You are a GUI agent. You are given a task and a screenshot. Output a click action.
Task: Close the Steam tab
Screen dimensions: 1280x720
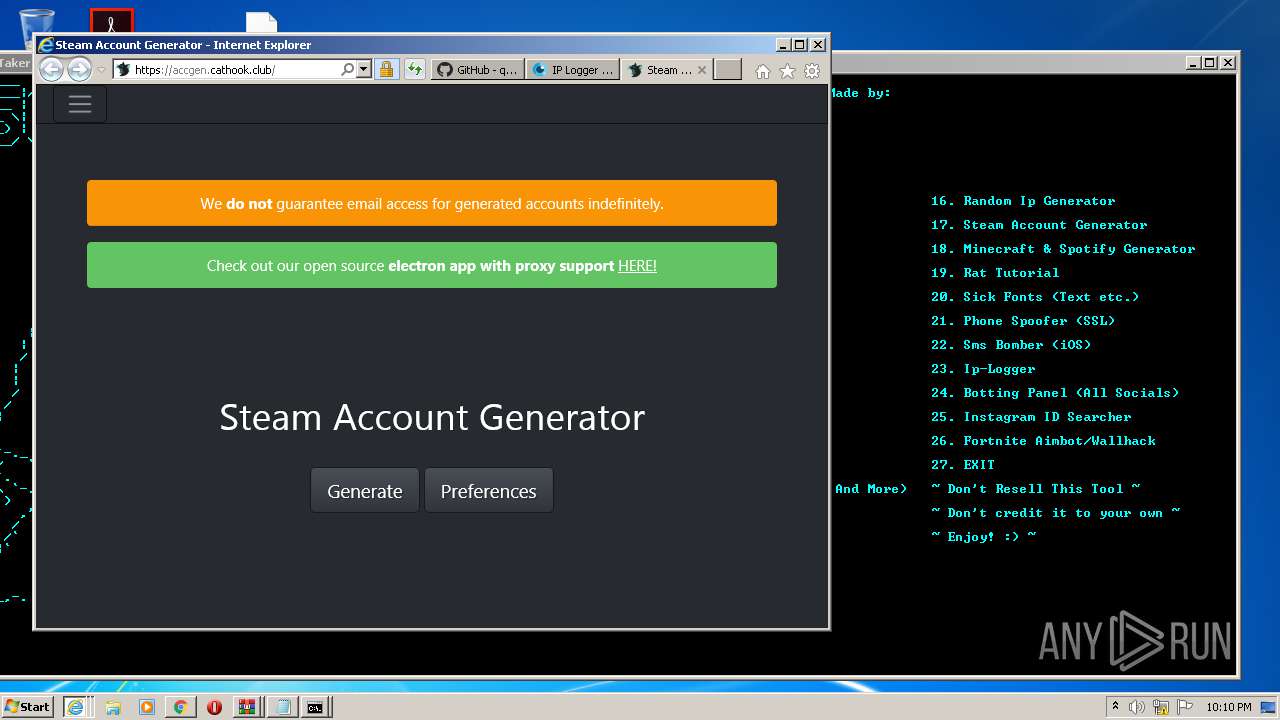[x=702, y=70]
